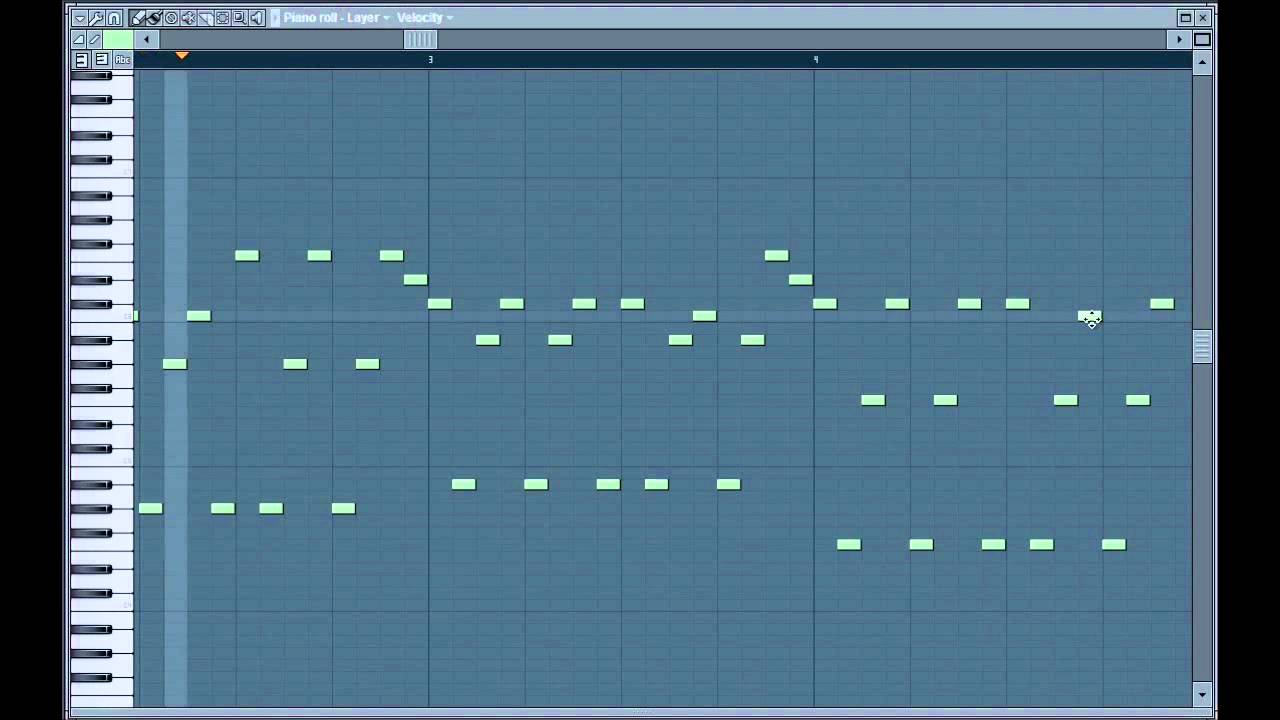Select the Delete tool
The height and width of the screenshot is (720, 1280).
[x=172, y=18]
